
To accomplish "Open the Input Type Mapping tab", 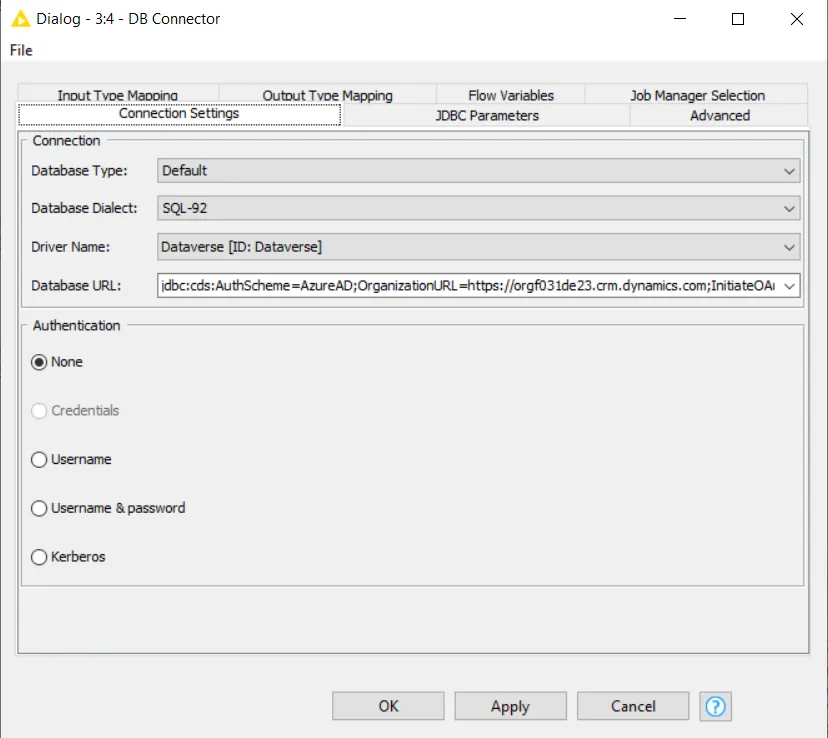I will coord(119,94).
